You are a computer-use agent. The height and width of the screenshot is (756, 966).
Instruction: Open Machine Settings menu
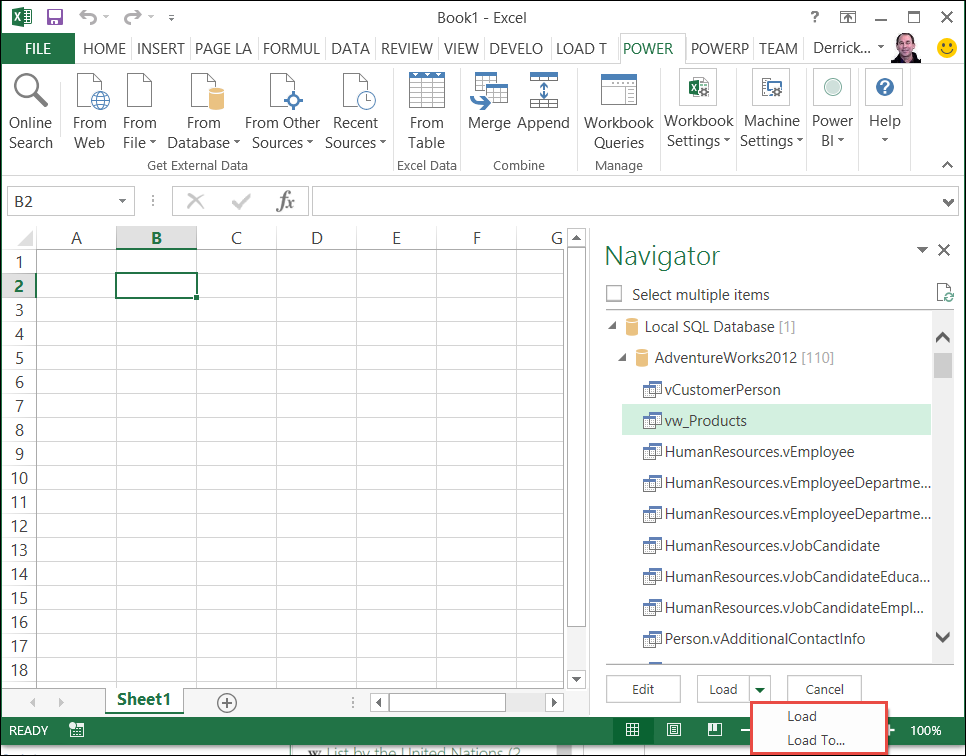[771, 110]
